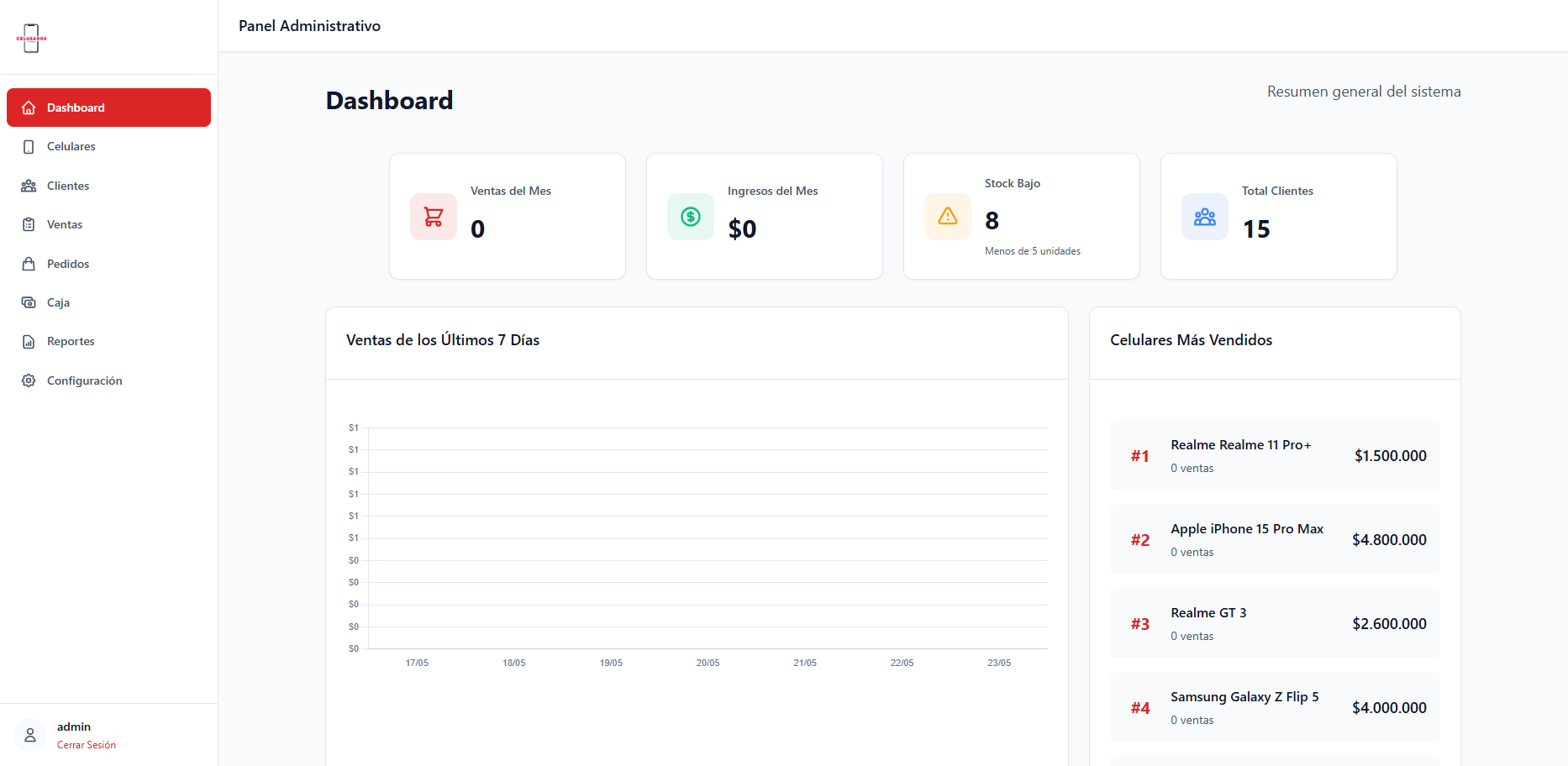
Task: Open the Realme Realme 11 Pro+ entry
Action: 1275,455
